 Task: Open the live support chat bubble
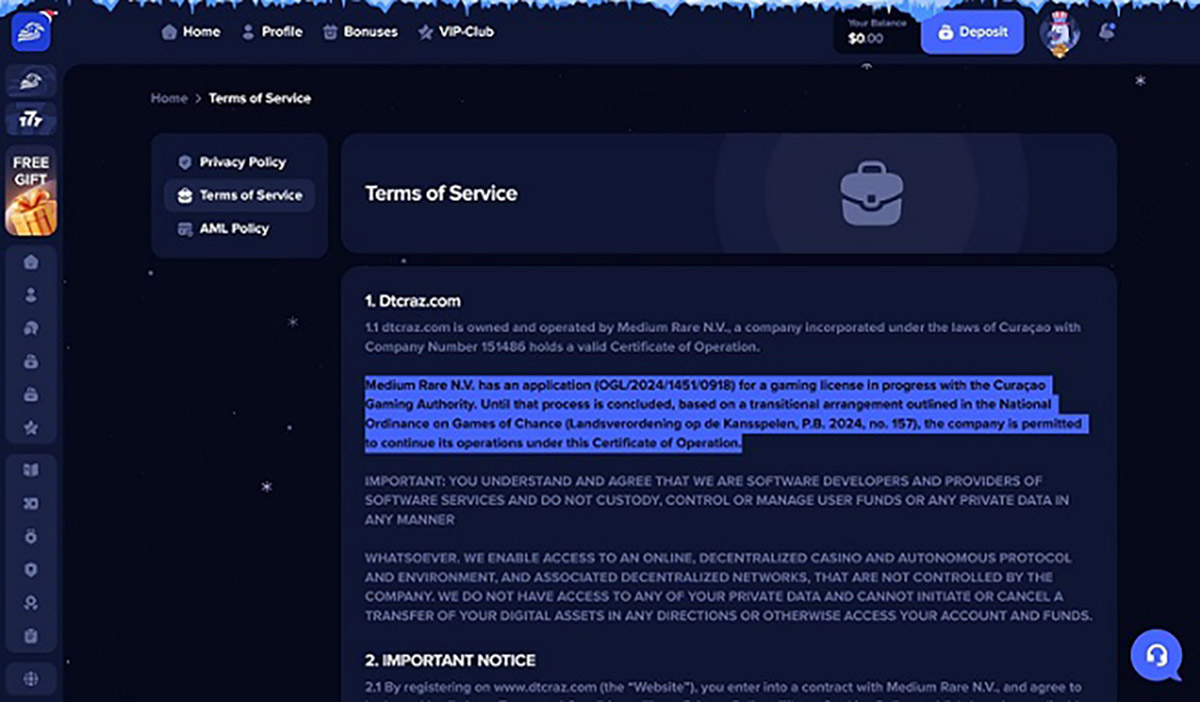tap(1156, 655)
